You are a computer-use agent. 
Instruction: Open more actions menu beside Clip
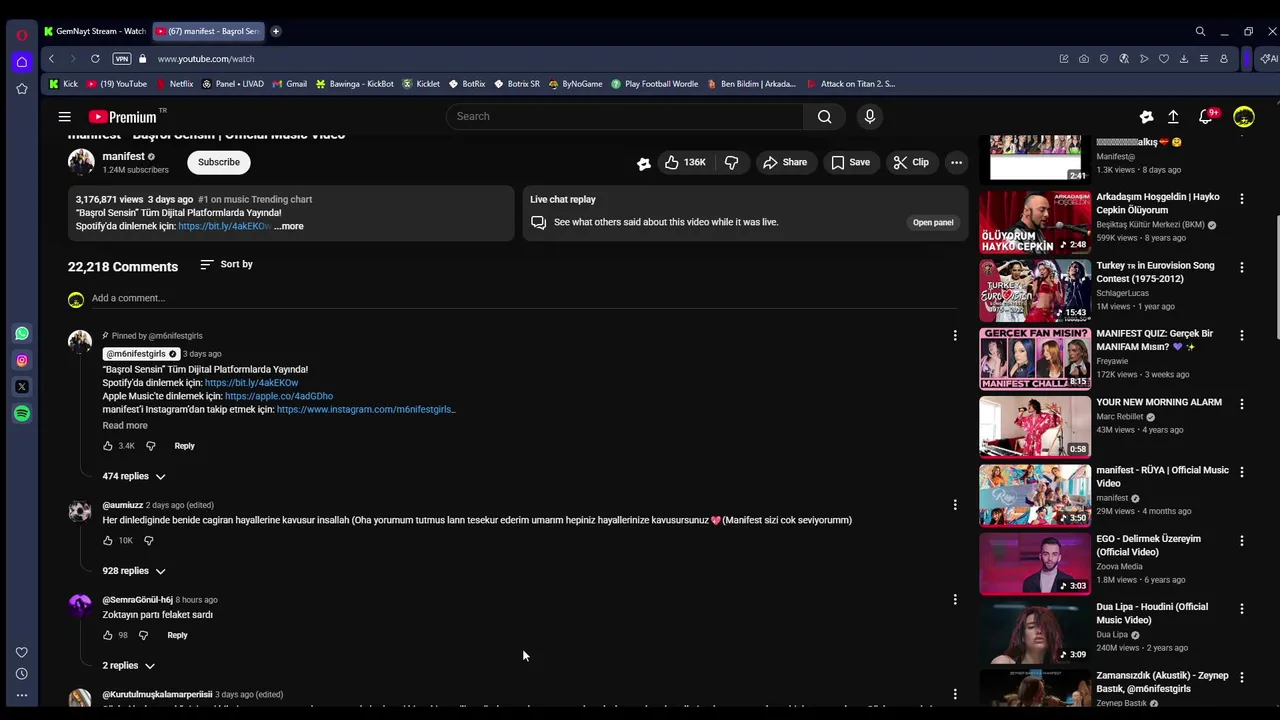956,162
